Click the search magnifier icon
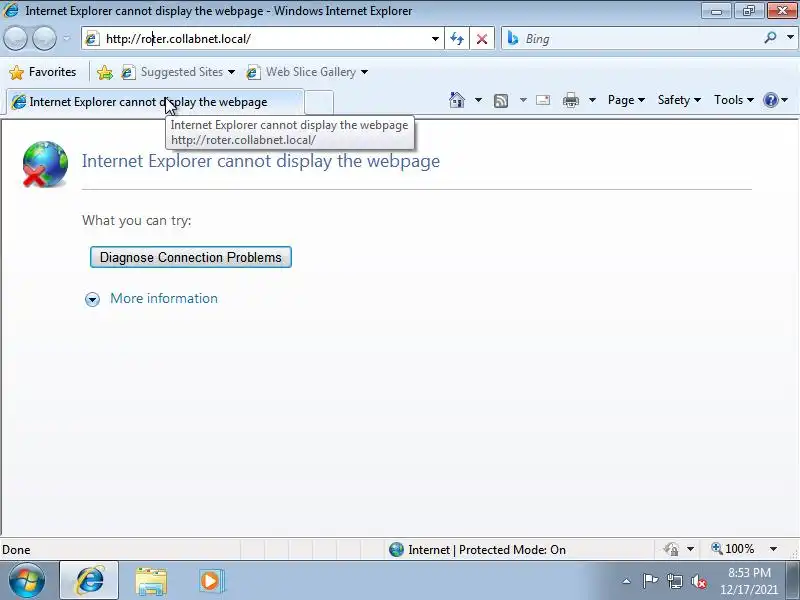 click(770, 38)
